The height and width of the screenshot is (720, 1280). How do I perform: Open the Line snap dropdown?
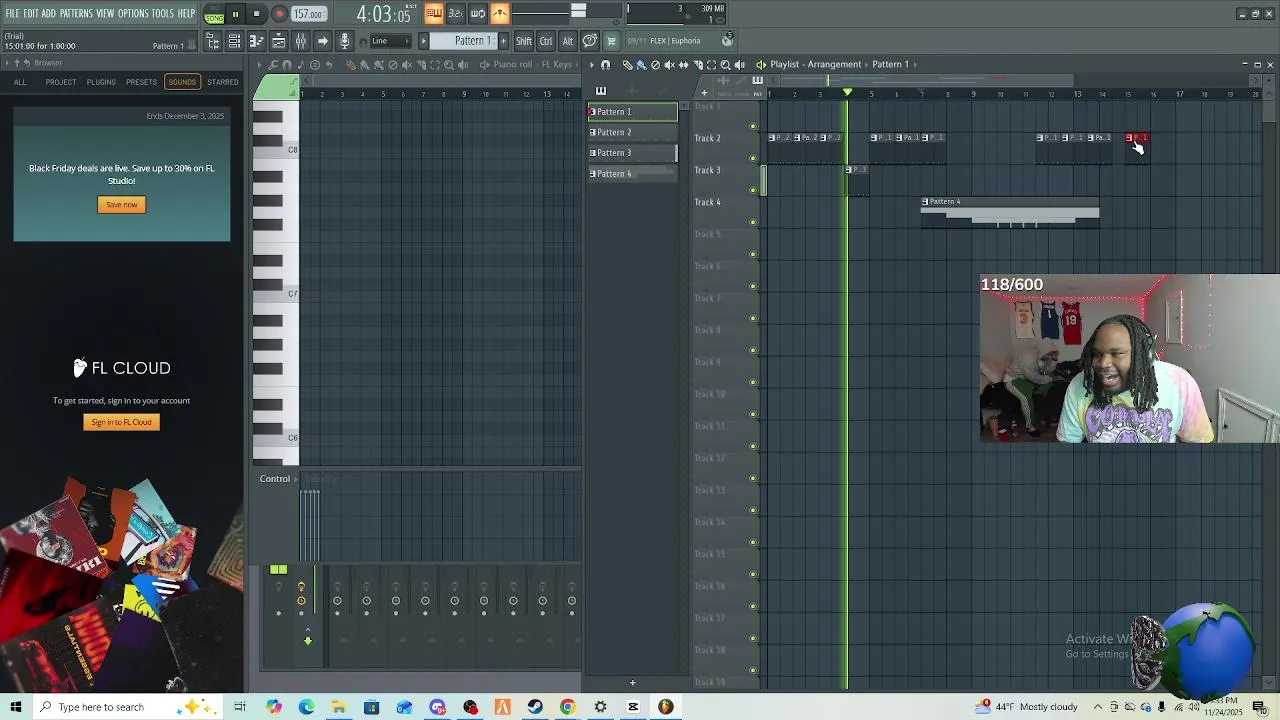coord(390,41)
